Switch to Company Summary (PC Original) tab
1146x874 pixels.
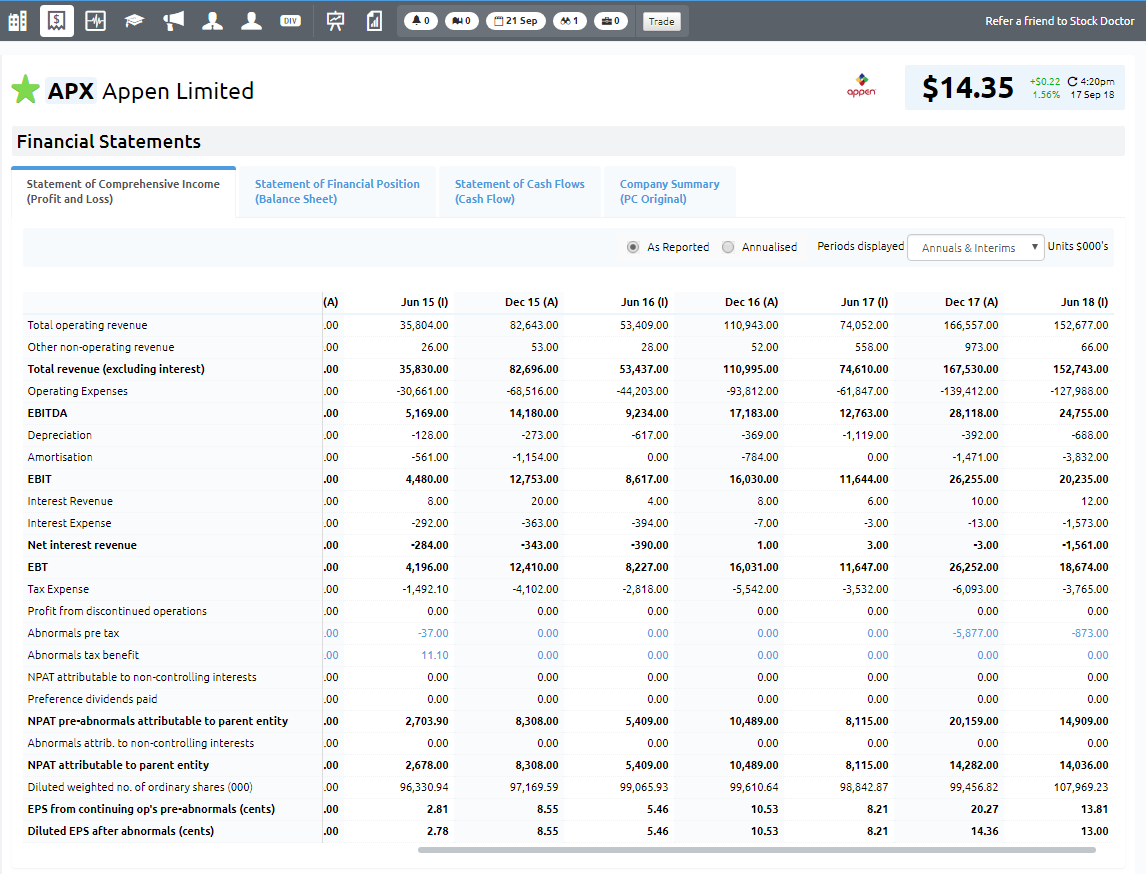coord(669,191)
